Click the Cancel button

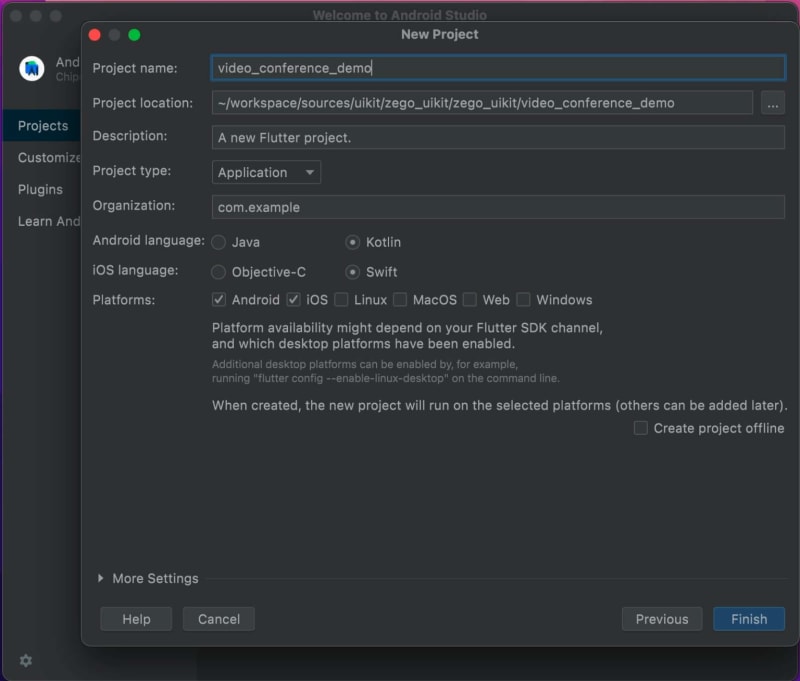[219, 619]
